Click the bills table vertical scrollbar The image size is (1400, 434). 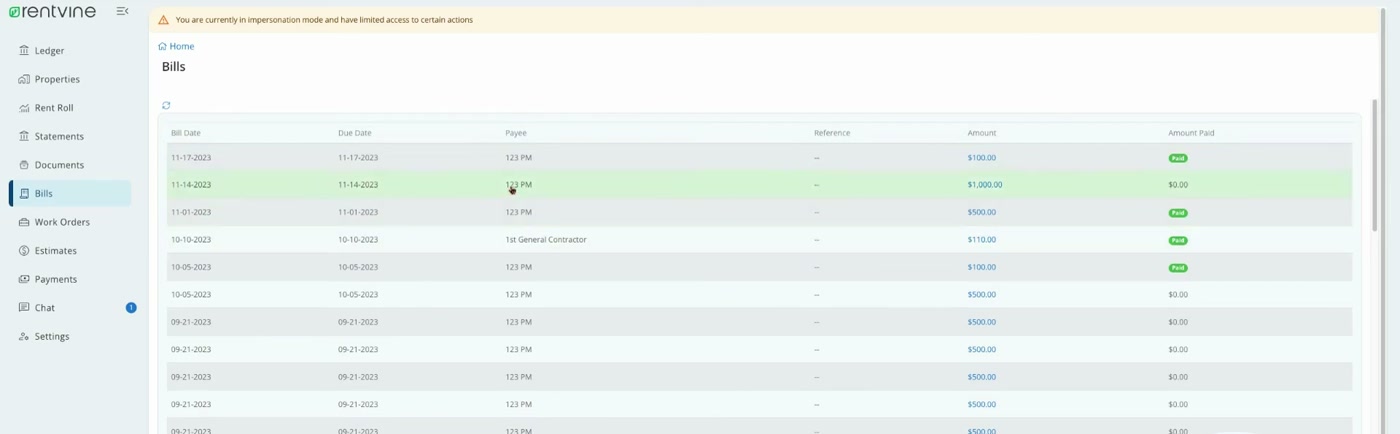[x=1377, y=166]
